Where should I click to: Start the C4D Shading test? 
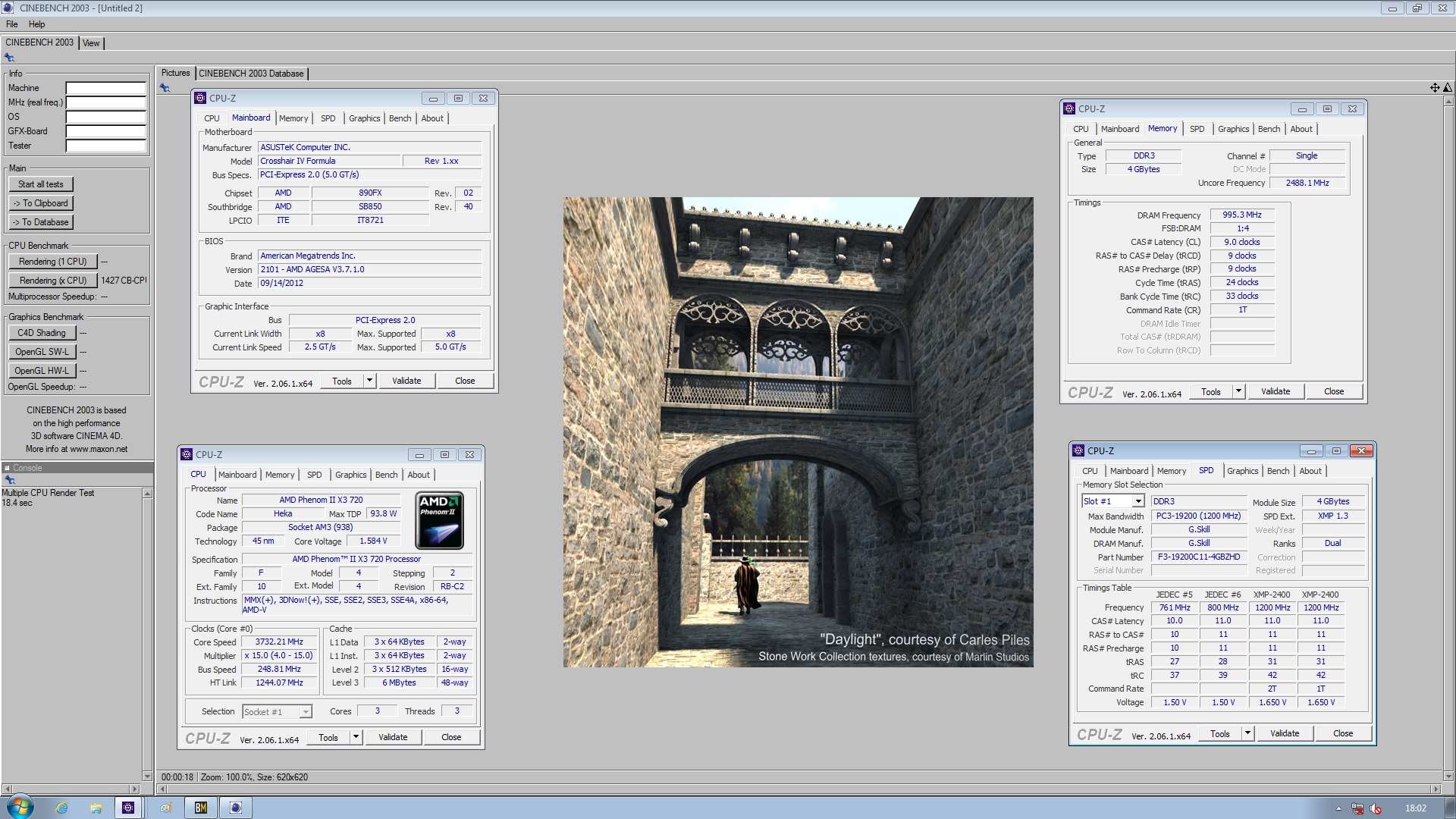click(x=42, y=333)
